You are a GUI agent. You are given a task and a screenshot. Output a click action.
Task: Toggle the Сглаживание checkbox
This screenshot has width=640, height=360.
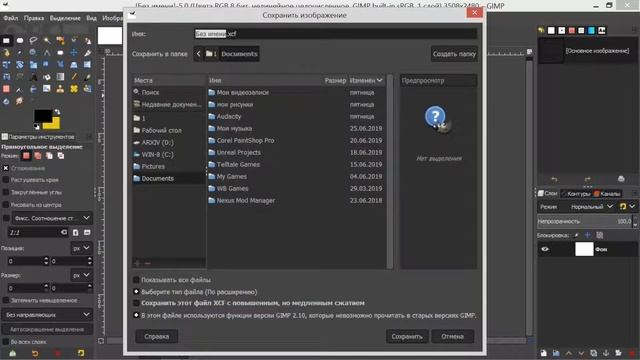coord(6,168)
